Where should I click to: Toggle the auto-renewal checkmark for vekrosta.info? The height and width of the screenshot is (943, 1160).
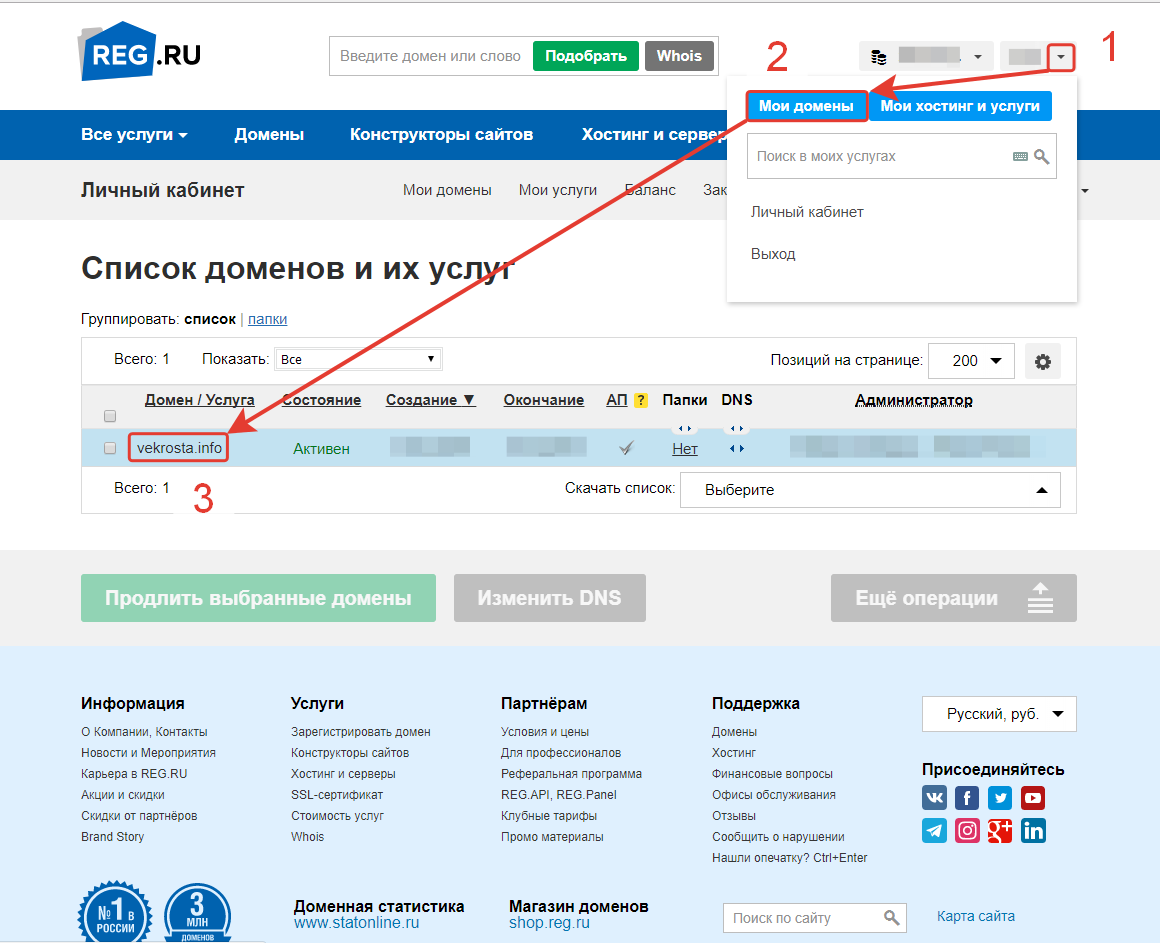627,447
